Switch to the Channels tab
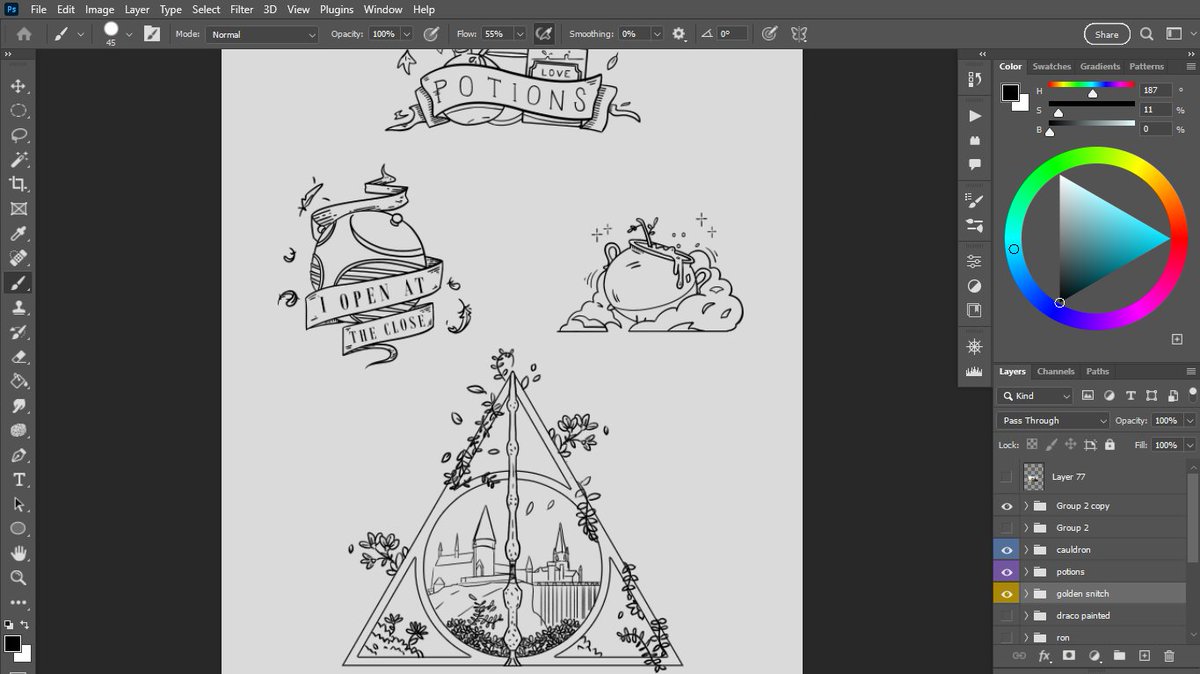Screen dimensions: 1200x674 (1055, 371)
